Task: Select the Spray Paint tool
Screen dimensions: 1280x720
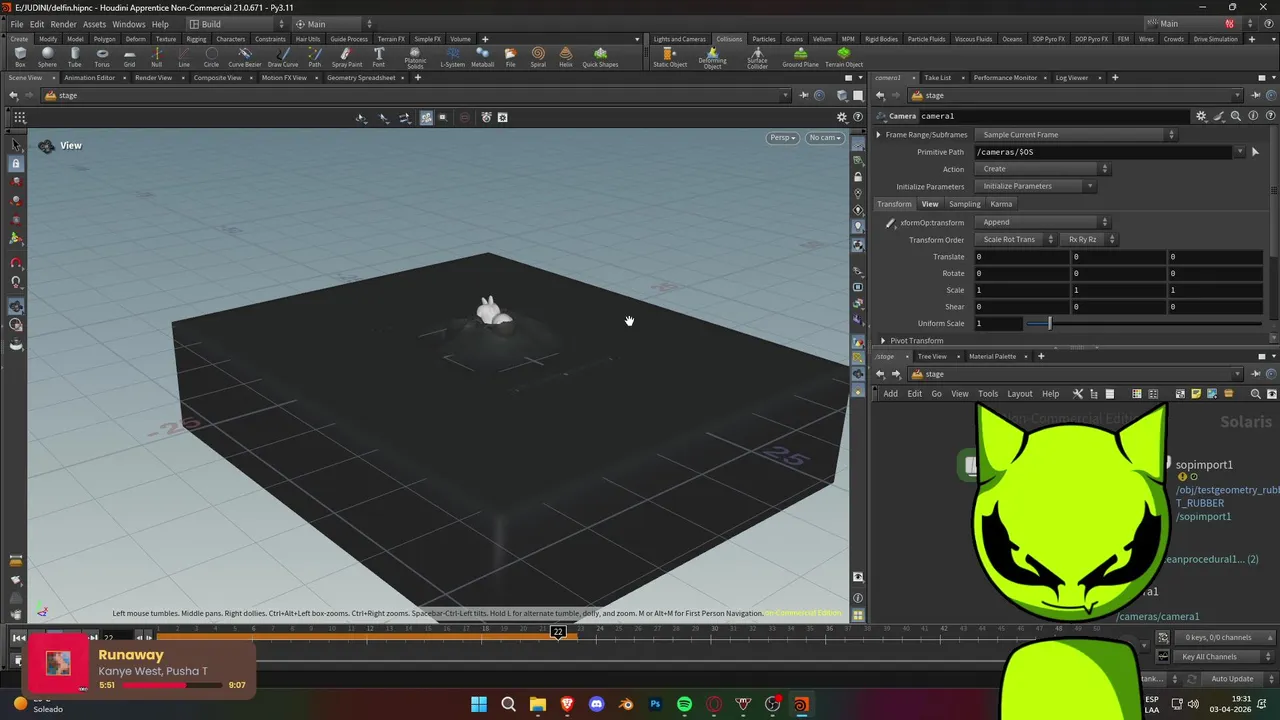Action: click(x=347, y=57)
